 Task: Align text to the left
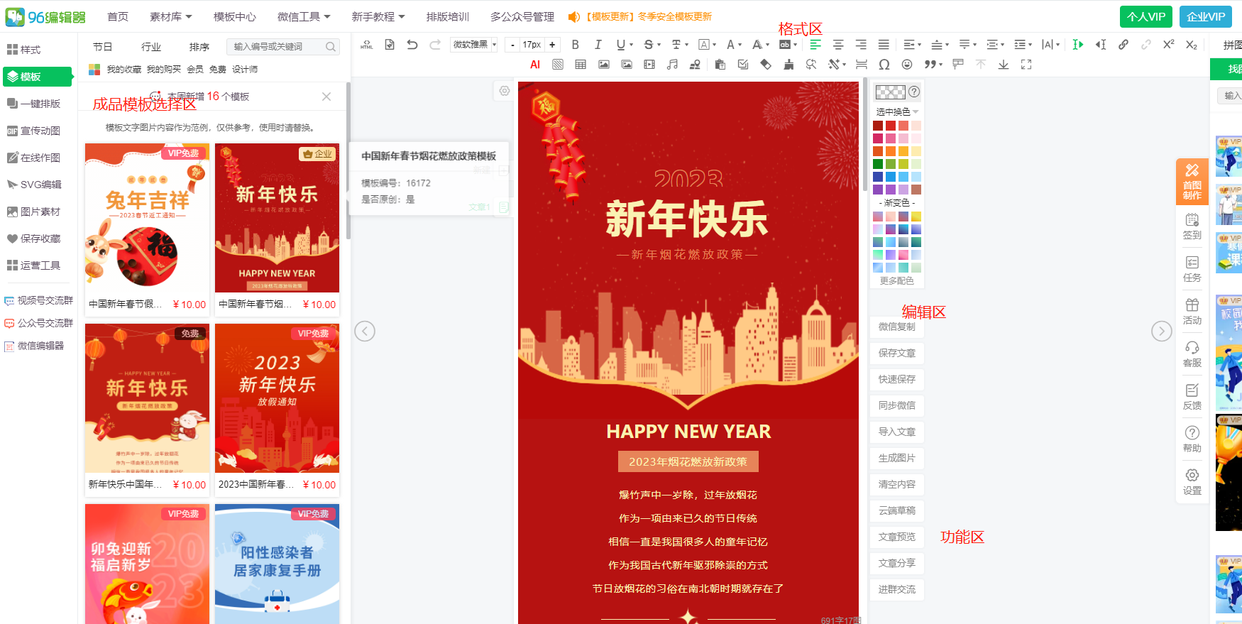click(815, 45)
